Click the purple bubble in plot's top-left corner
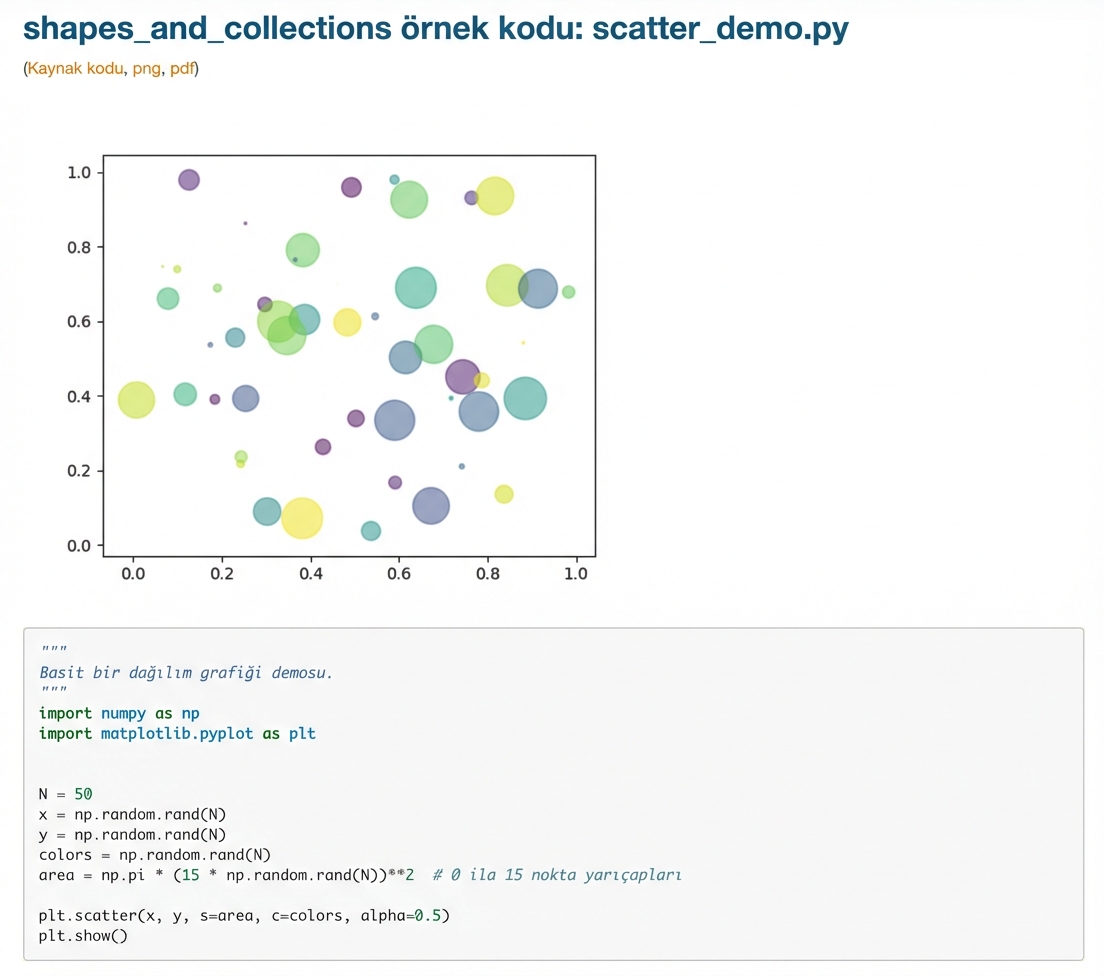 189,180
